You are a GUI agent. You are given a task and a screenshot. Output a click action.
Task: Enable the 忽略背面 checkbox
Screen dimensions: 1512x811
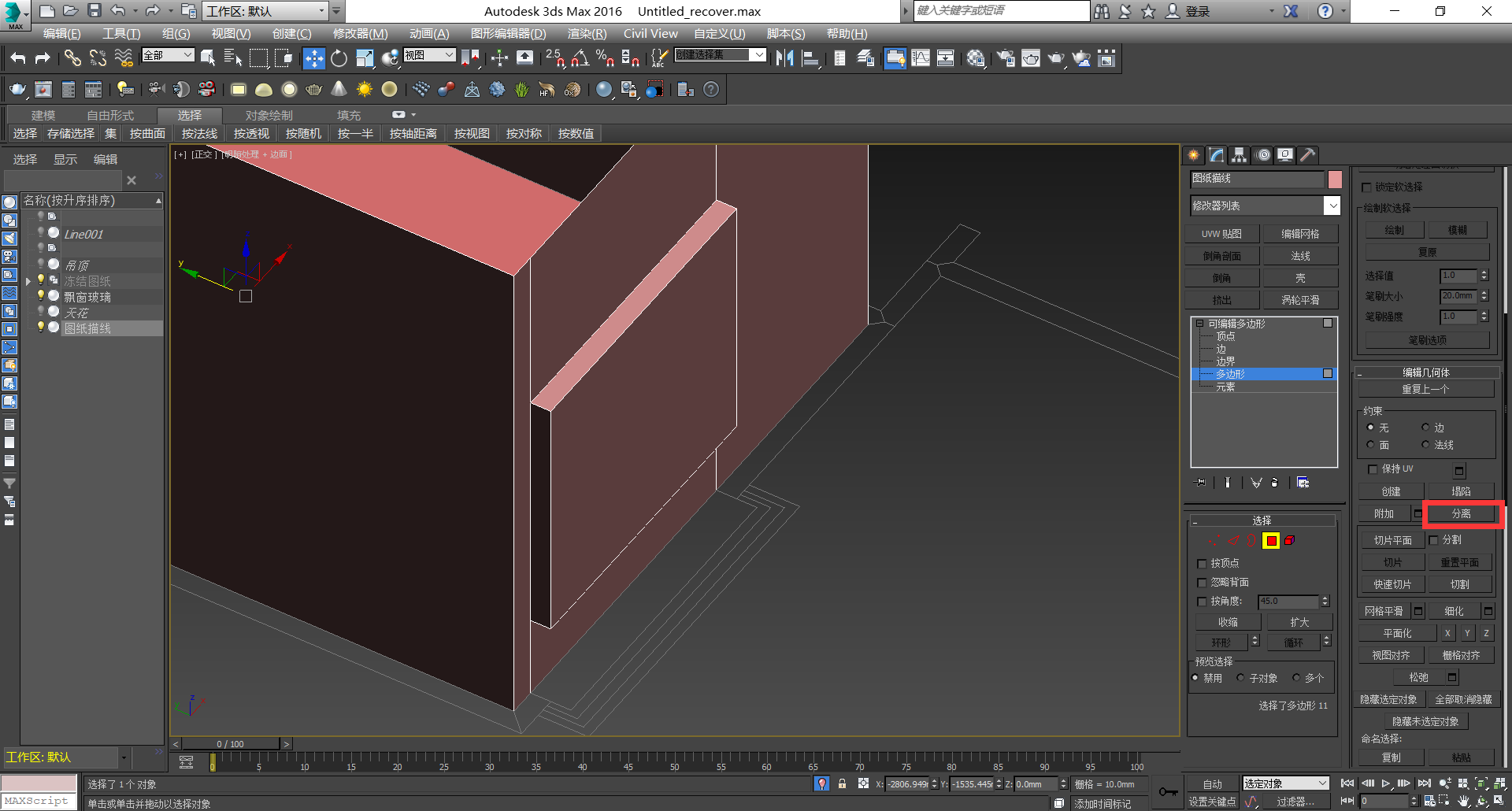coord(1201,583)
